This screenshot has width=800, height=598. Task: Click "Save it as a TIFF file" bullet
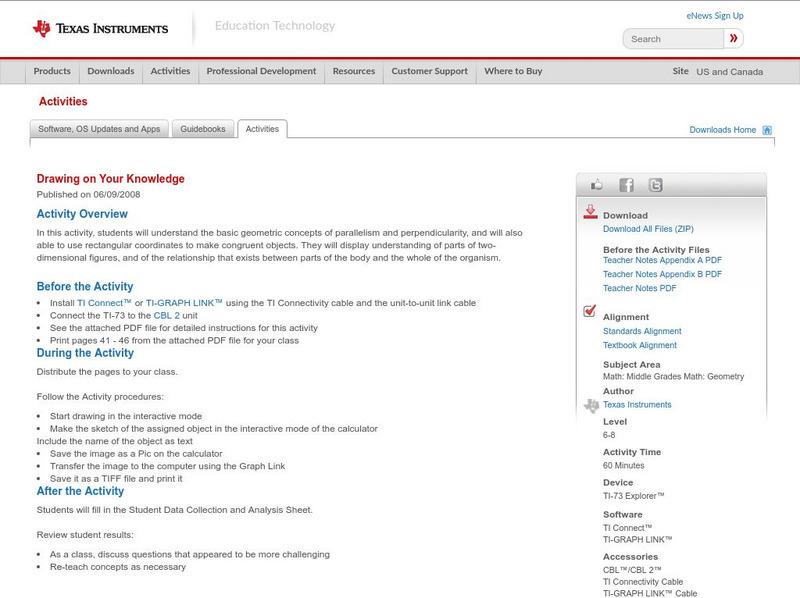(116, 479)
